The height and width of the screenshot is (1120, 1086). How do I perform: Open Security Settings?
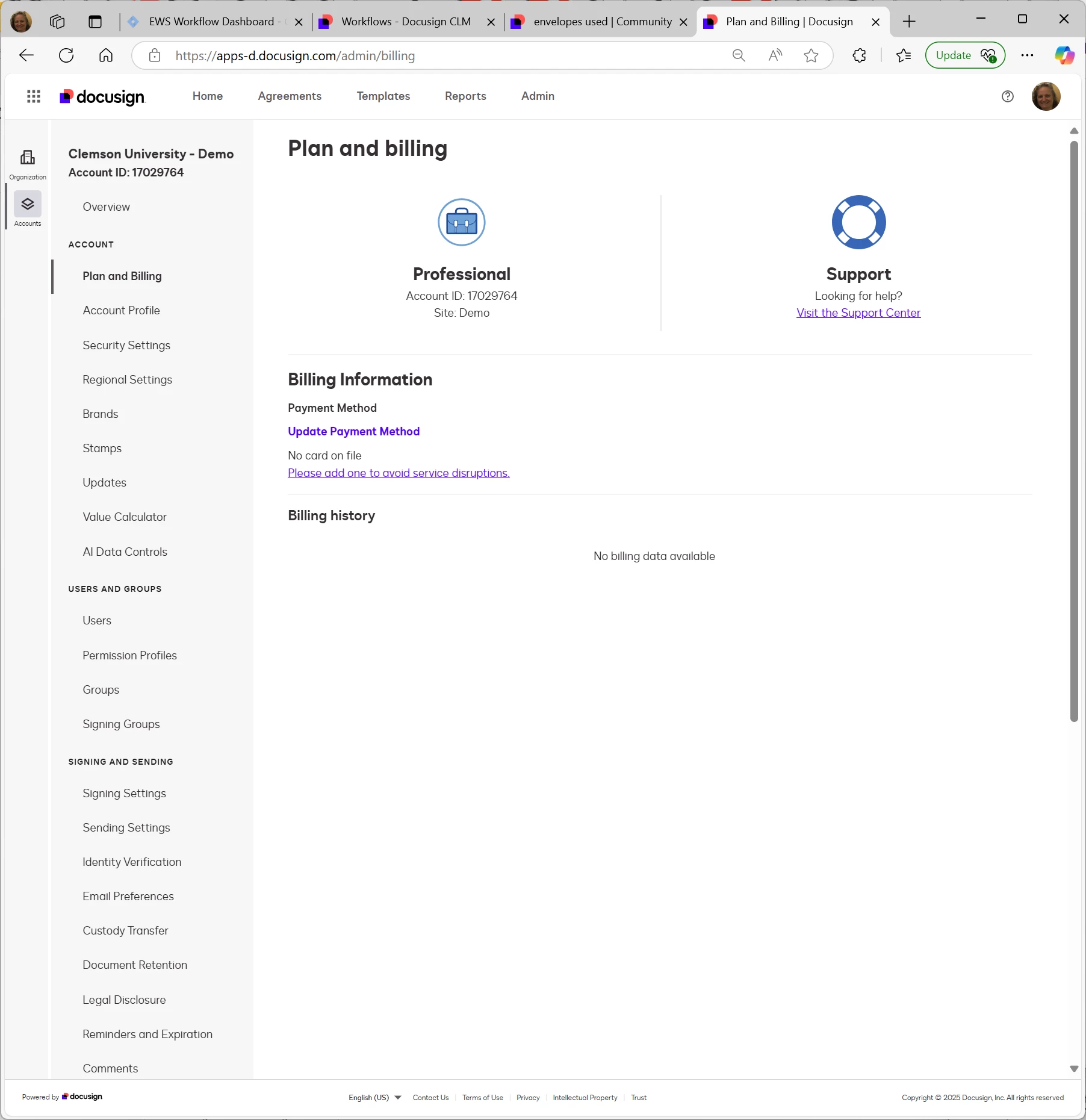click(126, 345)
